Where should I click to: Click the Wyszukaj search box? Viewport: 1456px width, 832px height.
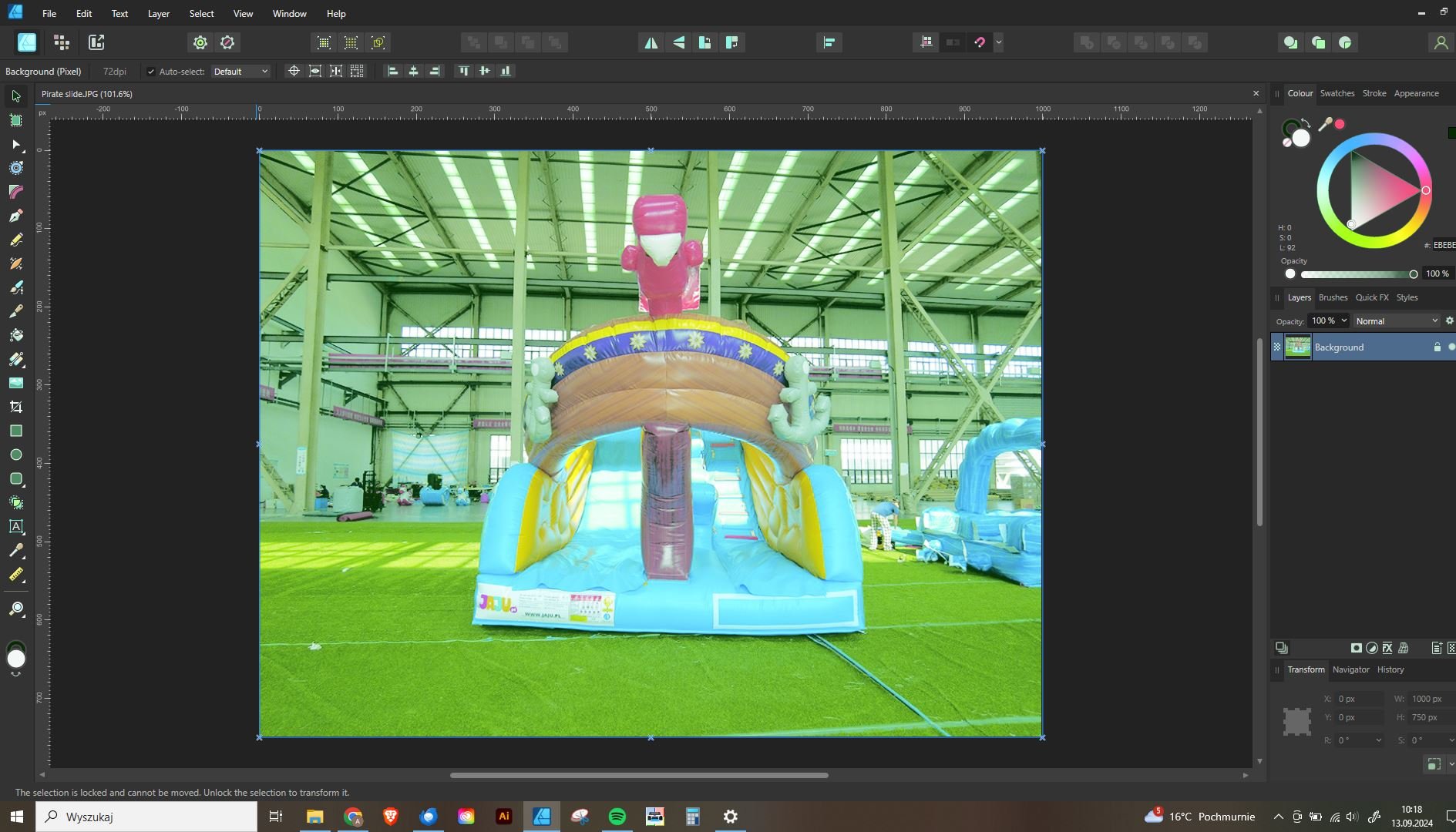(146, 817)
